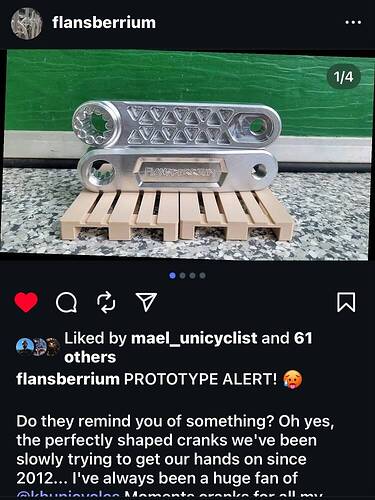
Task: Open comments with speech bubble icon
Action: click(x=67, y=302)
